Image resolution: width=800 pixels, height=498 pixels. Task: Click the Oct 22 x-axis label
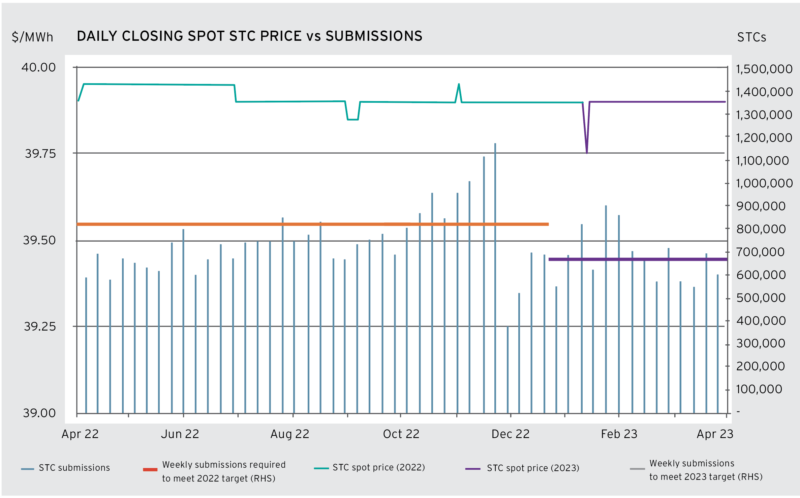click(401, 434)
